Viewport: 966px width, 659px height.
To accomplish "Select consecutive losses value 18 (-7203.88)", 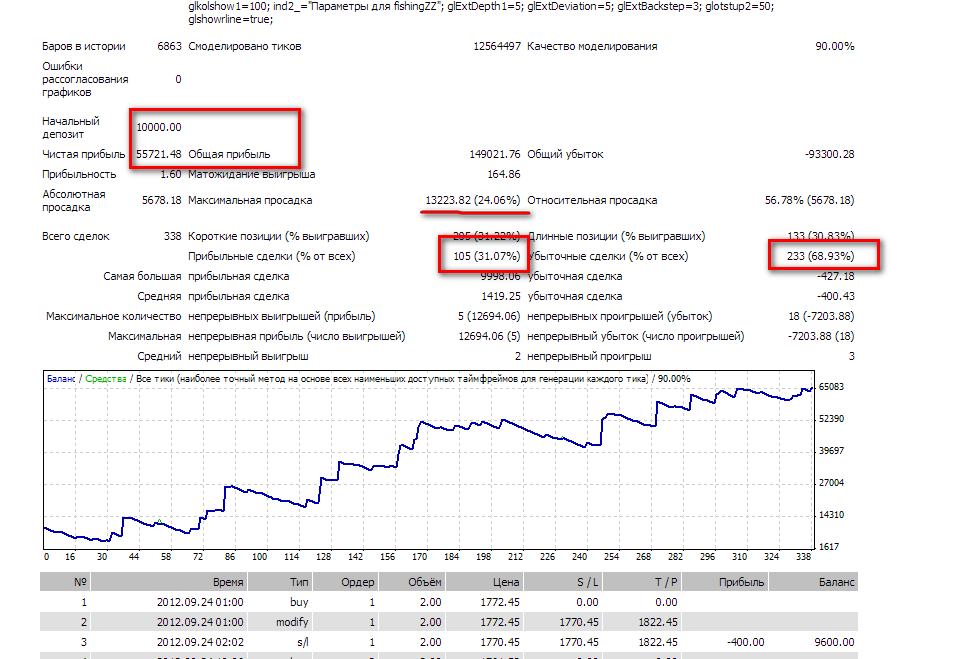I will [x=821, y=316].
